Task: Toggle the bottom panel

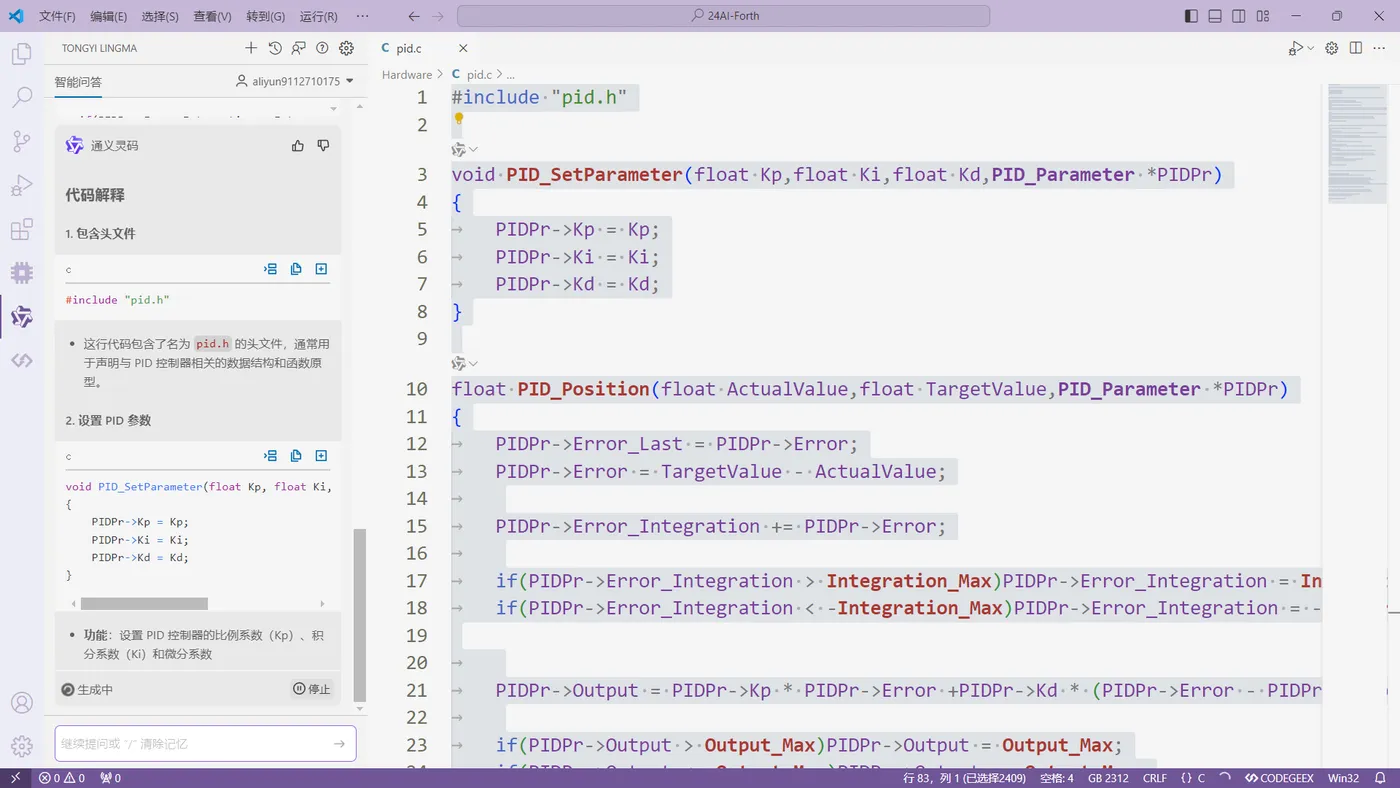Action: (1215, 16)
